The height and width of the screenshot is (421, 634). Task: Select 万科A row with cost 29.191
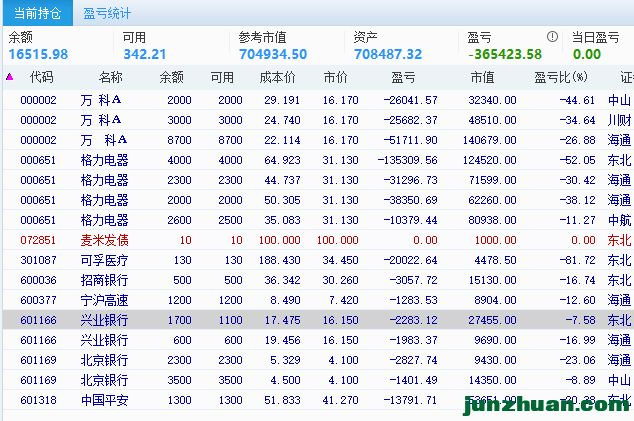(318, 100)
